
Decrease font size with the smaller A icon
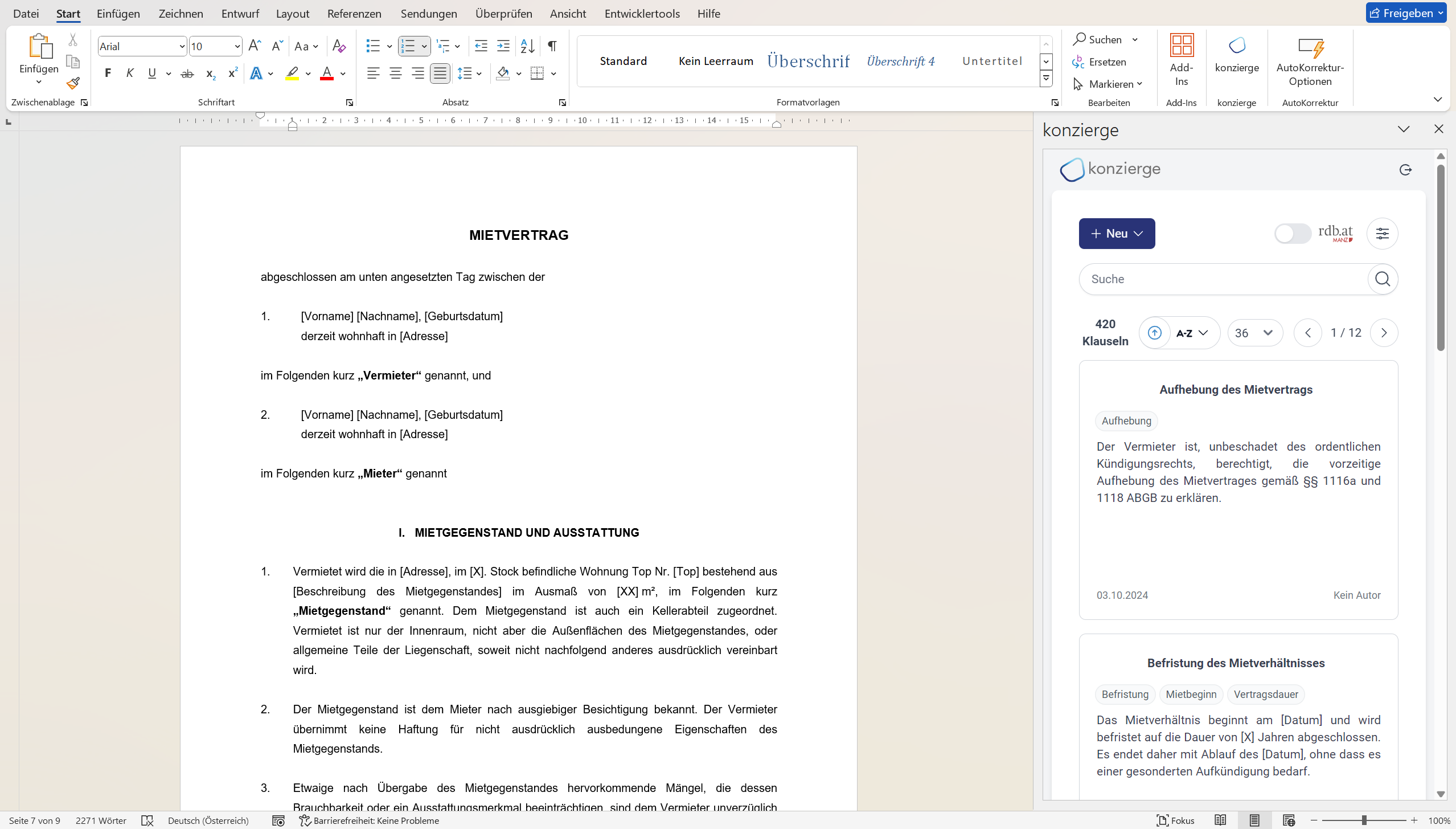[277, 46]
